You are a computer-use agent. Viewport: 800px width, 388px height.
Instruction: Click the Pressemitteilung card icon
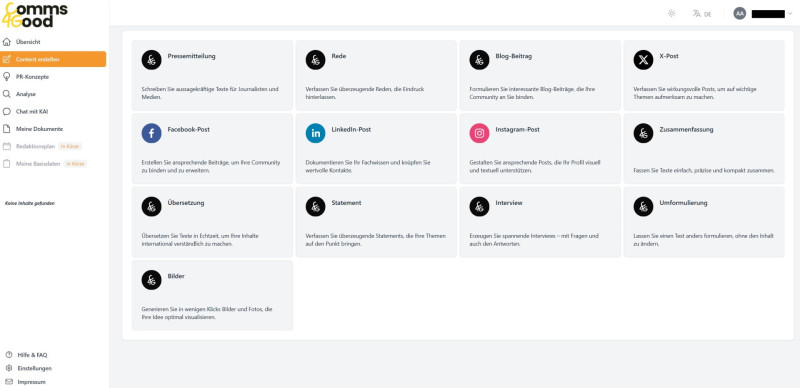coord(152,60)
